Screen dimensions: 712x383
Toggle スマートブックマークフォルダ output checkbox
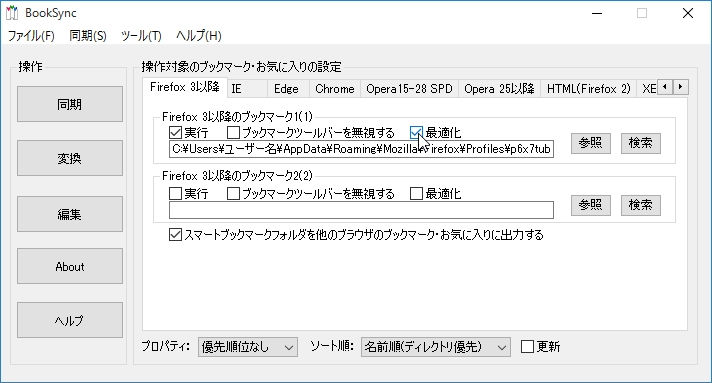pyautogui.click(x=175, y=235)
